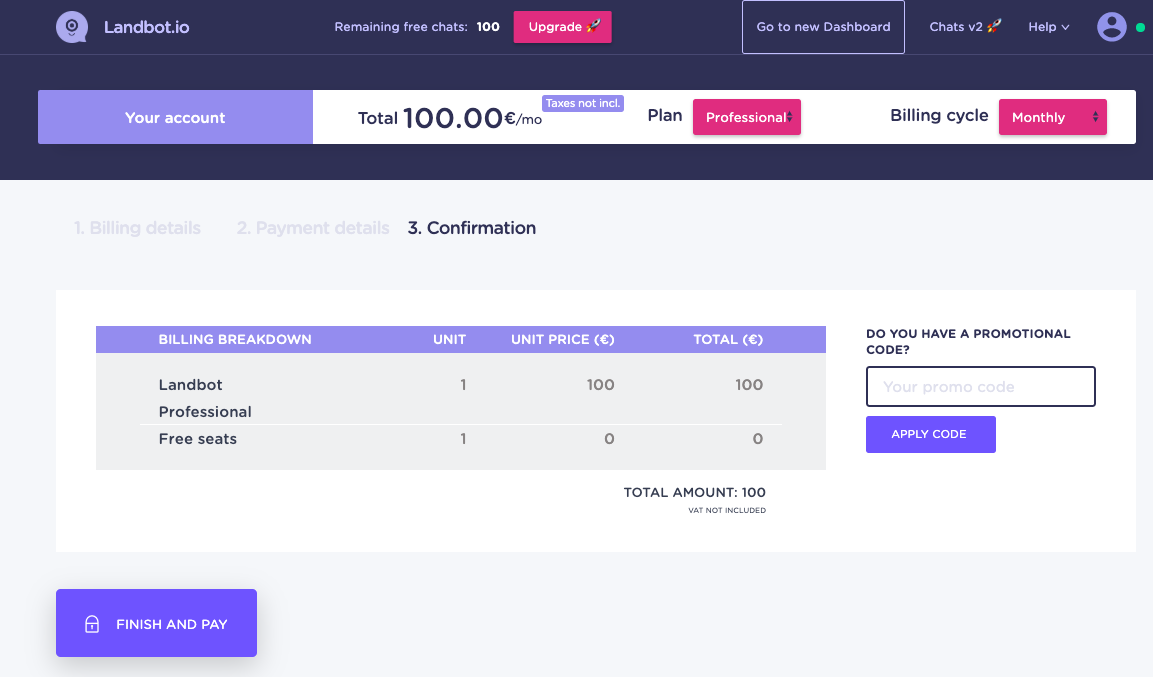Screen dimensions: 1153x677
Task: Click the lock icon on Finish and Pay
Action: tap(92, 624)
